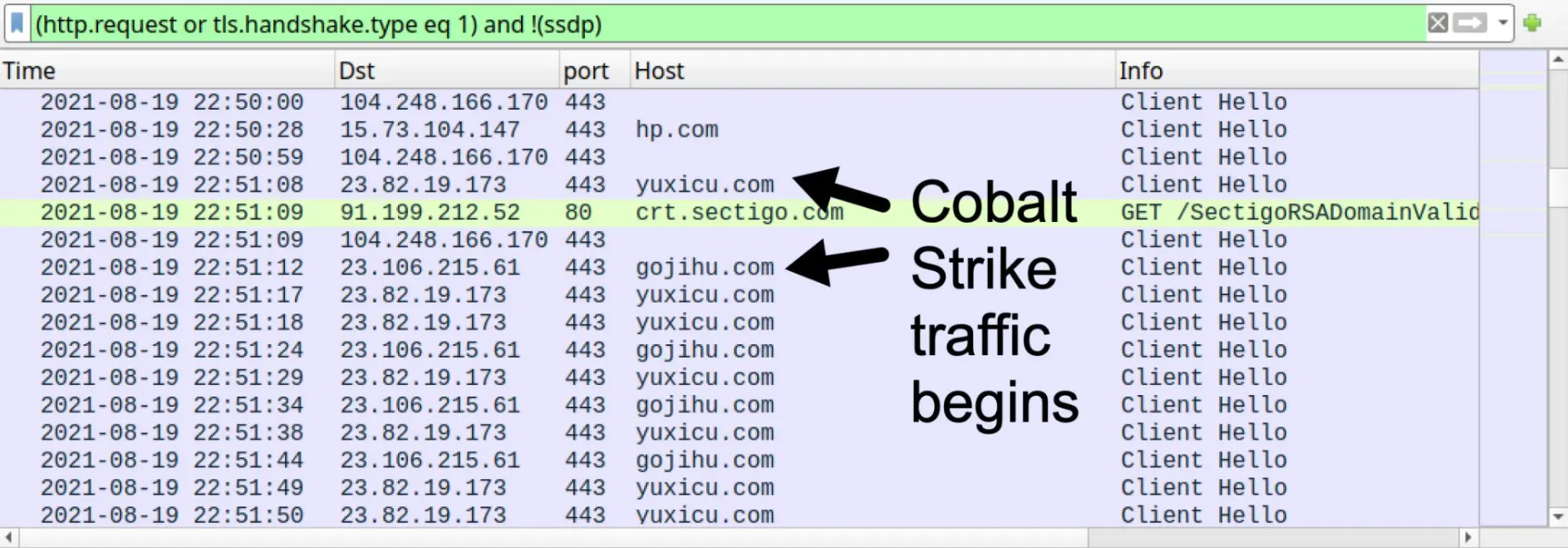Image resolution: width=1568 pixels, height=548 pixels.
Task: Click the horizontal scrollbar left arrow
Action: point(8,537)
